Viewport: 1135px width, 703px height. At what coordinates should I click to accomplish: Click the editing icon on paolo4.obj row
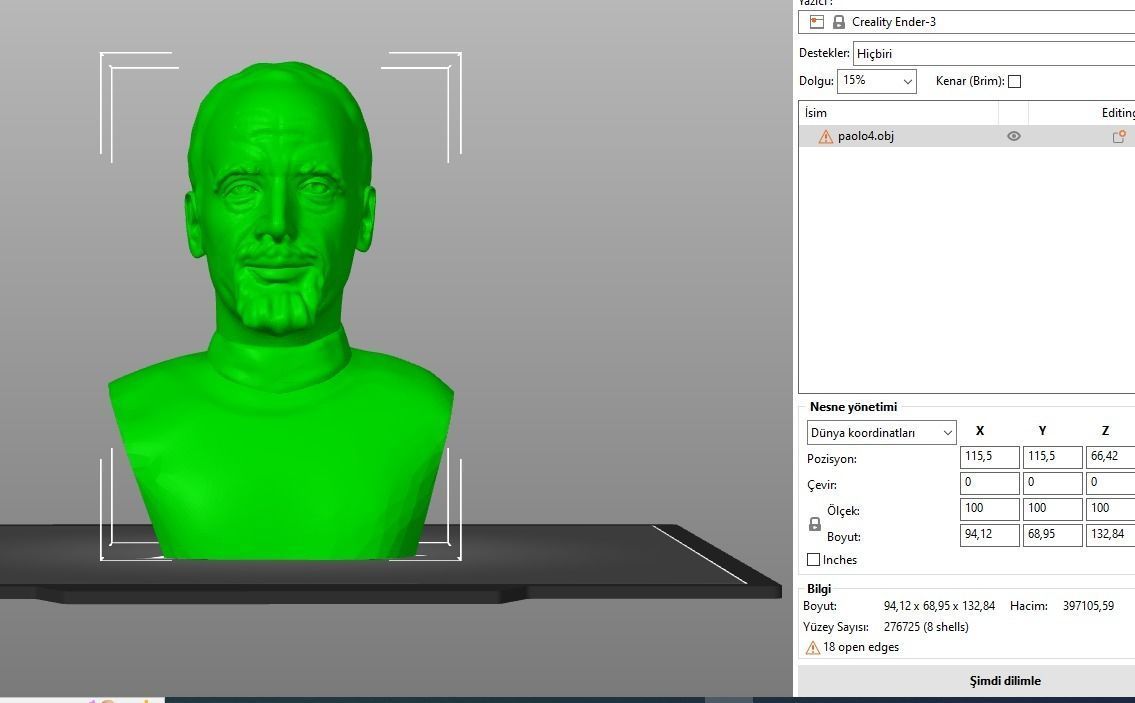coord(1119,136)
